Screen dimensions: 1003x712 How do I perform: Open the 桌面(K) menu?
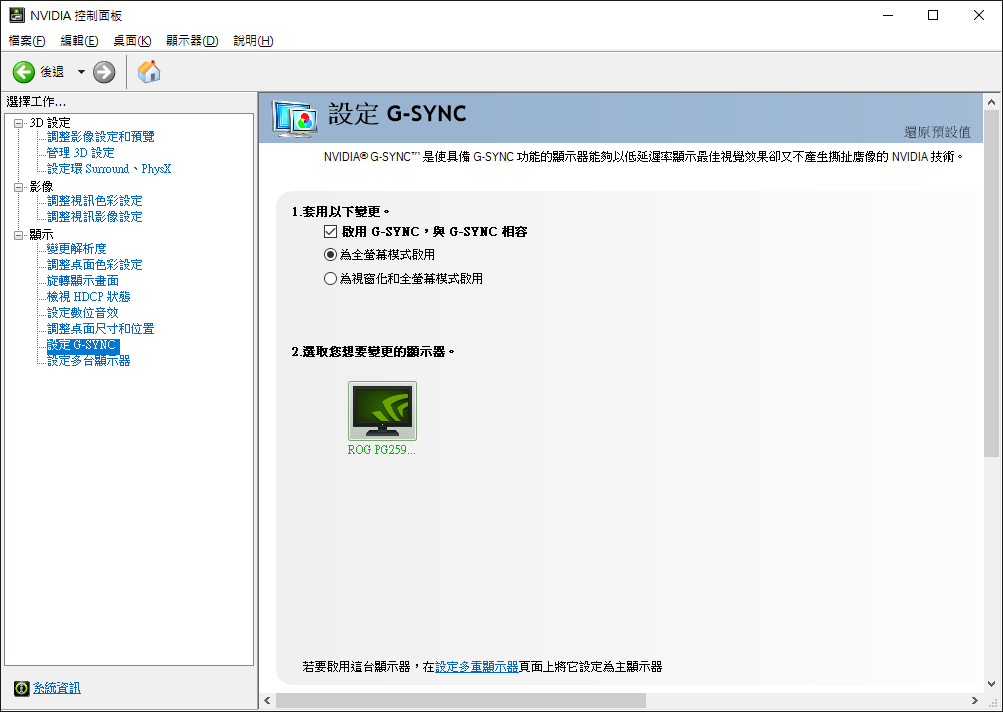132,40
